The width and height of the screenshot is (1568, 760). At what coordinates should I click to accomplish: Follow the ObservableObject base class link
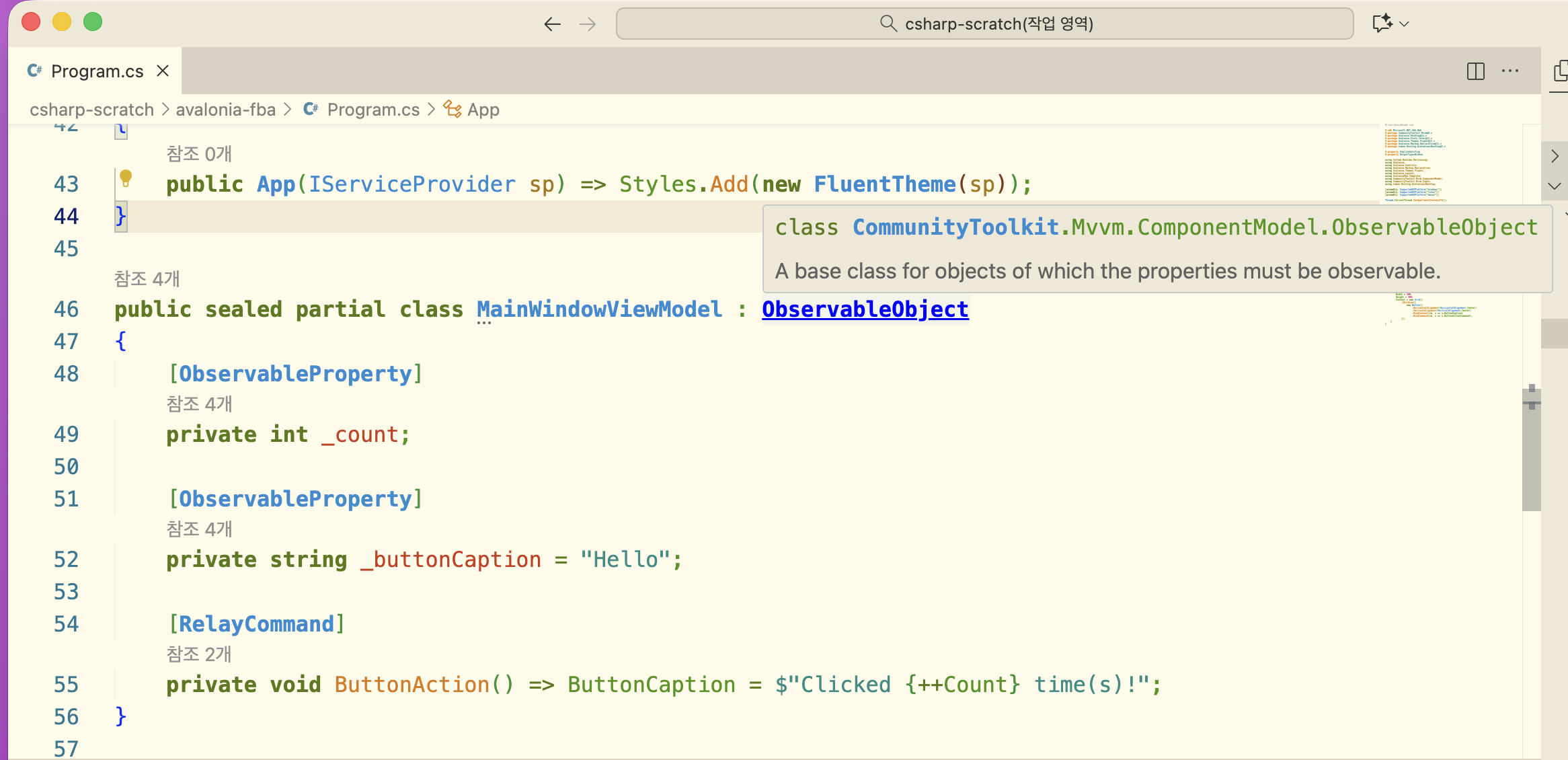coord(865,309)
